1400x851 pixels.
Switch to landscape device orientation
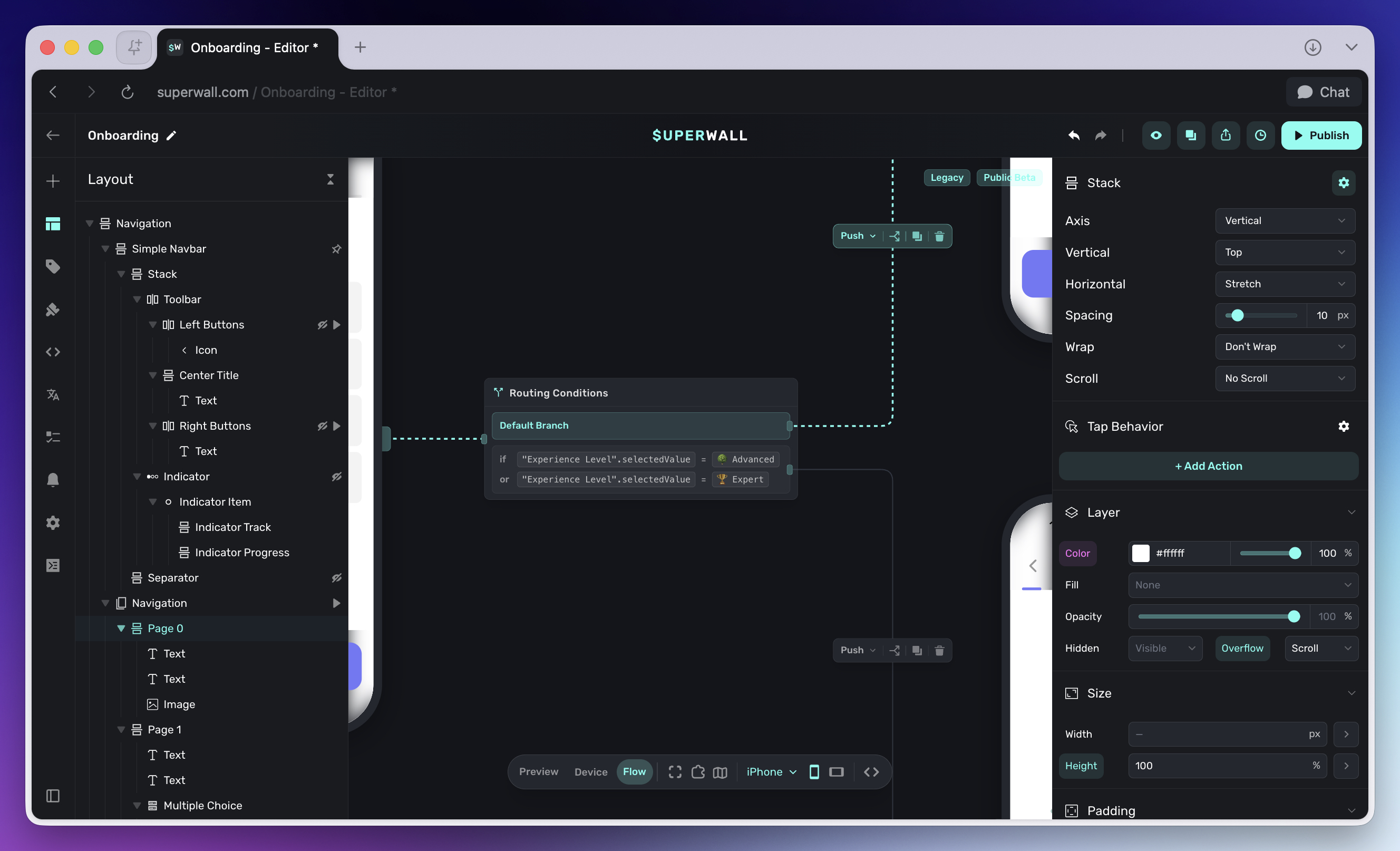837,771
